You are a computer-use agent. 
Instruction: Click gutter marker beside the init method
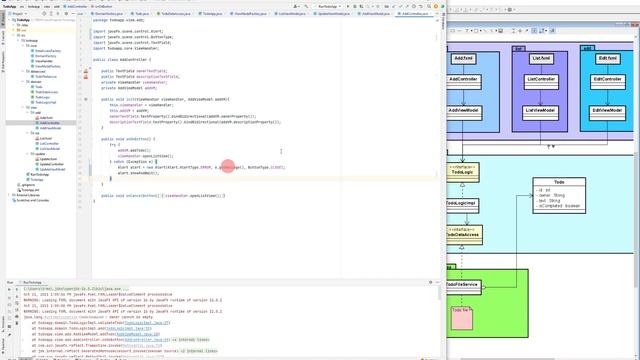(86, 99)
